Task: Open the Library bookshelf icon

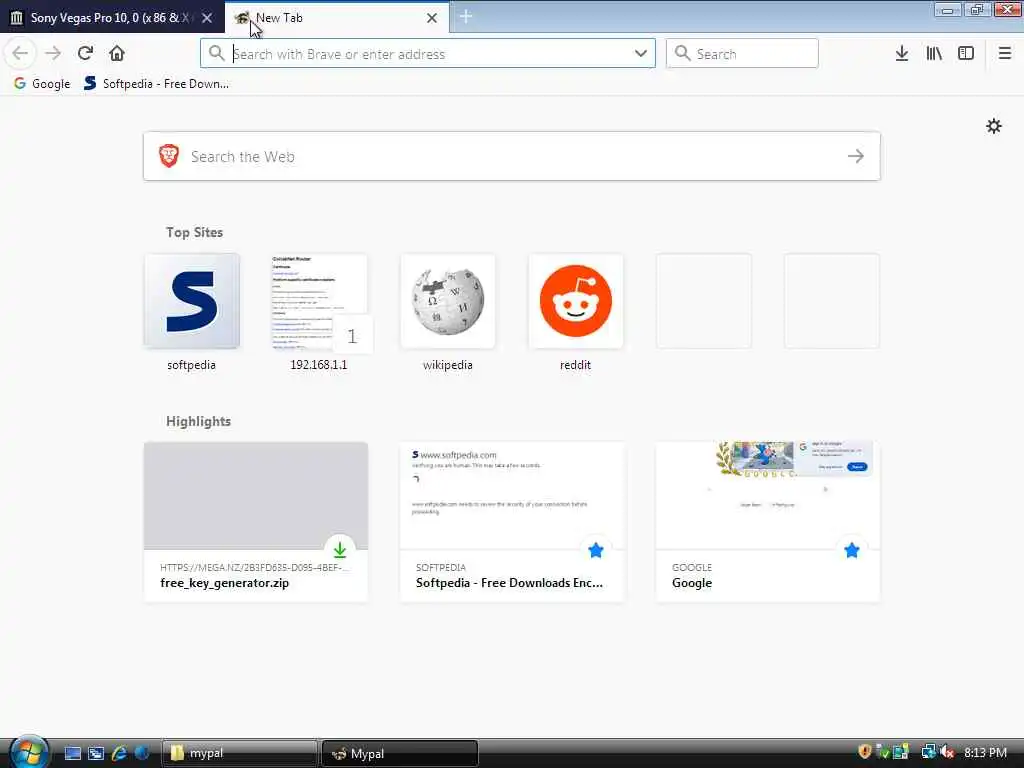Action: point(934,54)
